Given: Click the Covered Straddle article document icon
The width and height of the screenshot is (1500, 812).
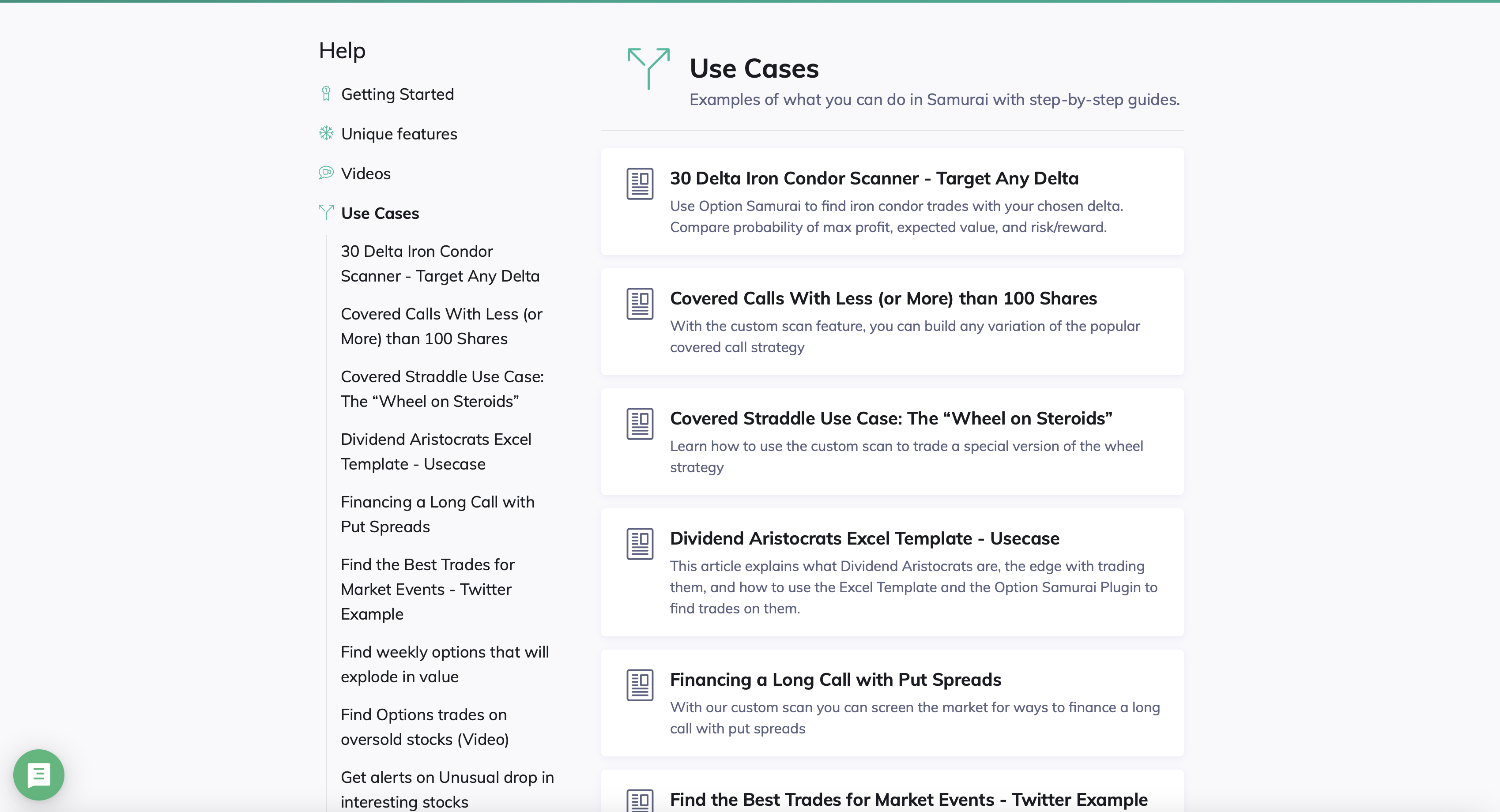Looking at the screenshot, I should (639, 424).
